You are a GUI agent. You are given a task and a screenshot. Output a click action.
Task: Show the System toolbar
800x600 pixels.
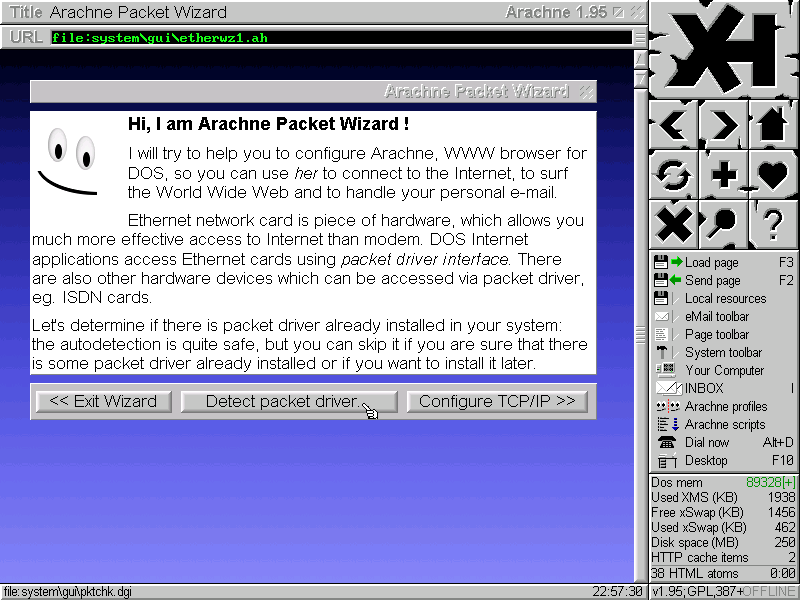pos(723,352)
